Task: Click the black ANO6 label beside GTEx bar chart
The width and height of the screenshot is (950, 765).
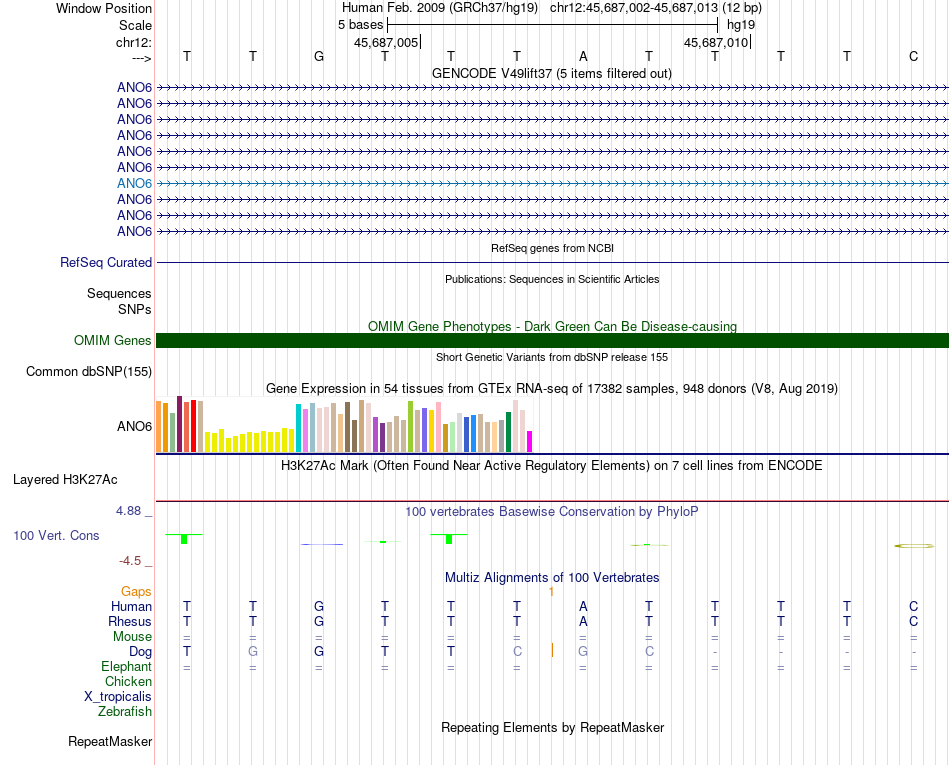Action: [134, 426]
